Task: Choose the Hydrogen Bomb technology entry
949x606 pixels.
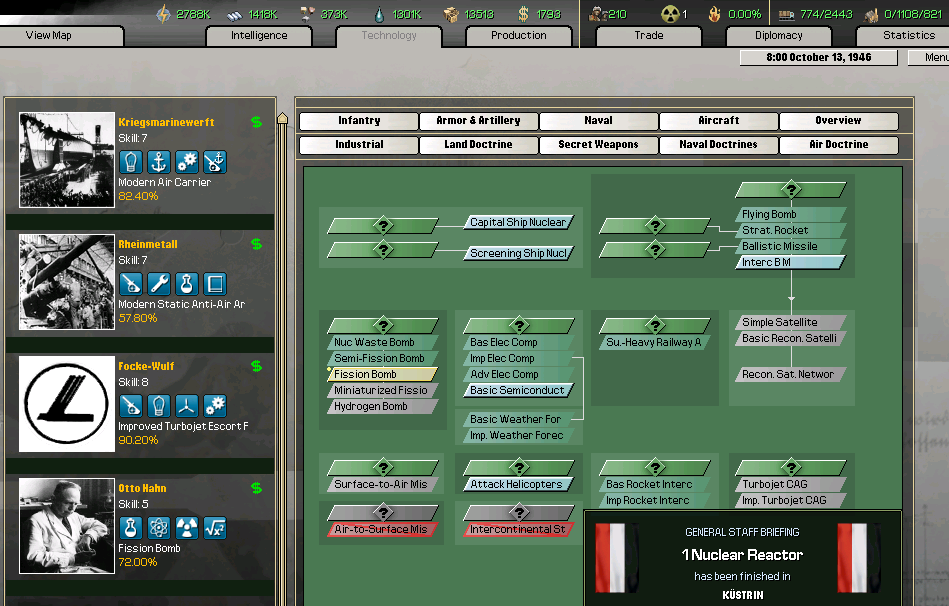Action: (382, 406)
